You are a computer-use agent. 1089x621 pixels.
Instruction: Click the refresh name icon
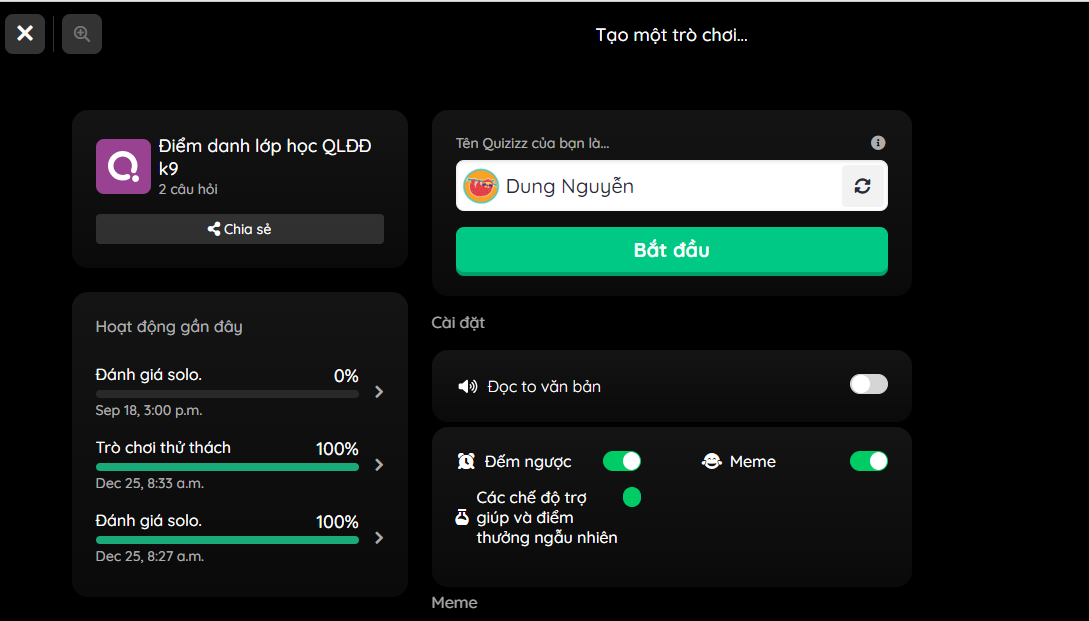863,186
